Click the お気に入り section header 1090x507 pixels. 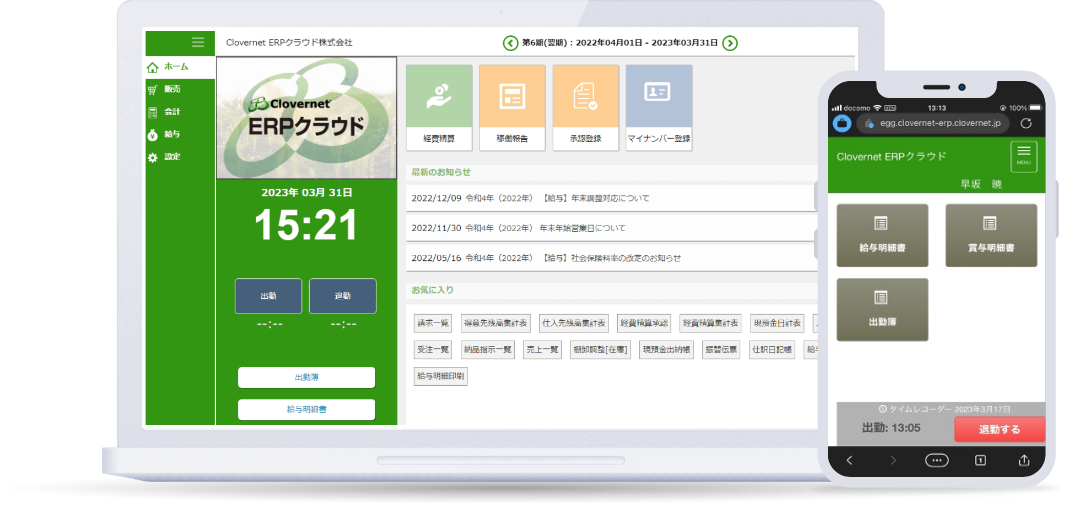click(x=432, y=289)
